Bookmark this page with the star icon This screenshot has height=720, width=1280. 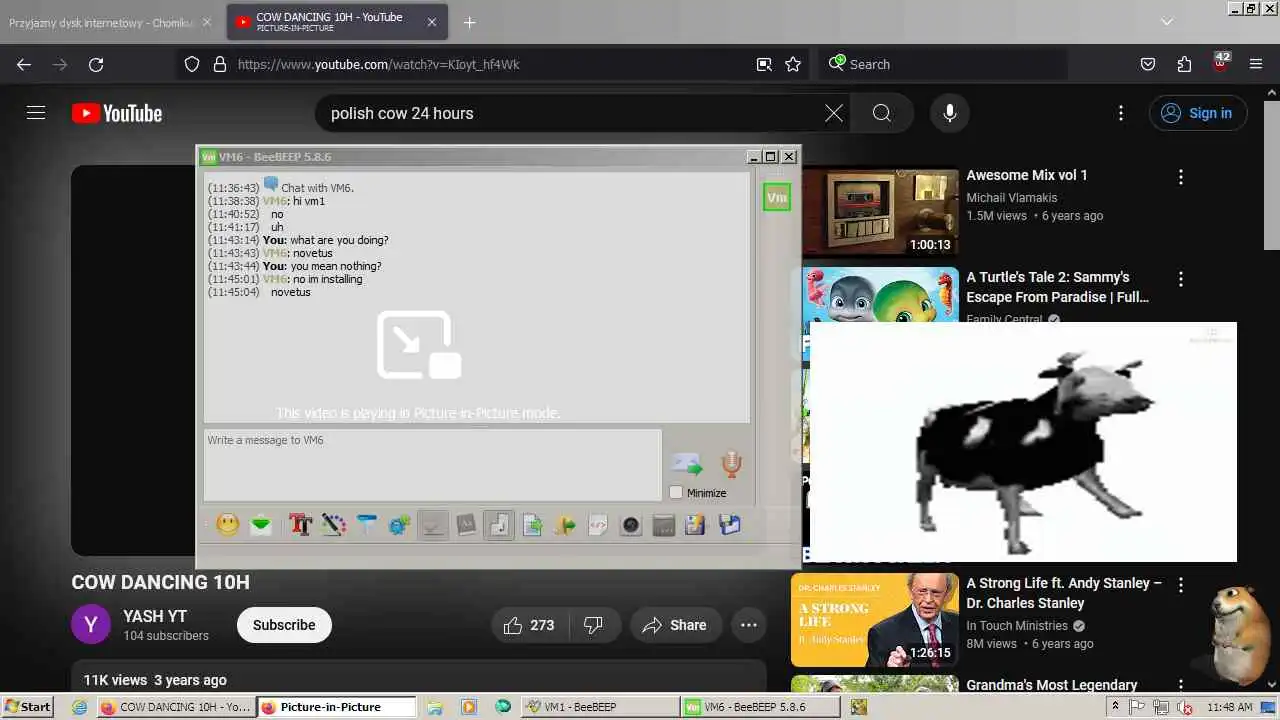(x=793, y=64)
